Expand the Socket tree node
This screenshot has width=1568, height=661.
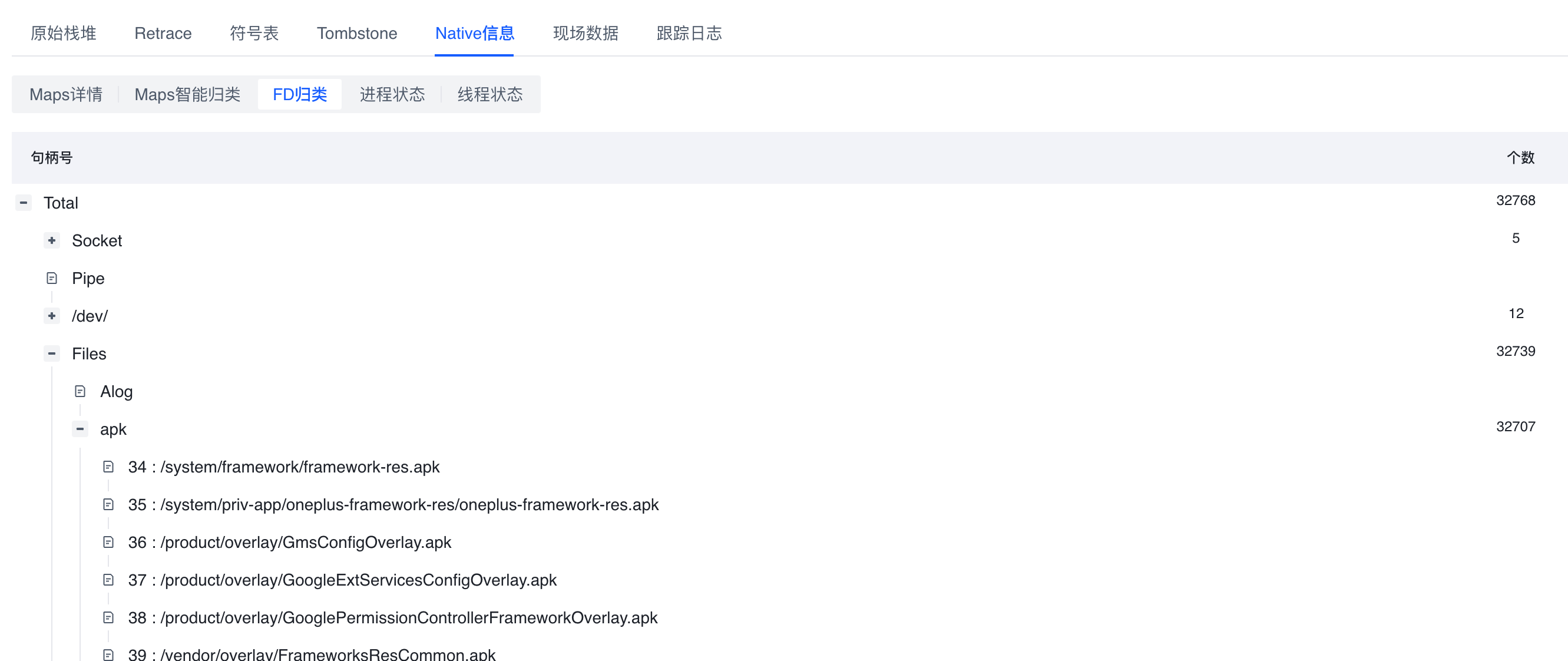52,240
